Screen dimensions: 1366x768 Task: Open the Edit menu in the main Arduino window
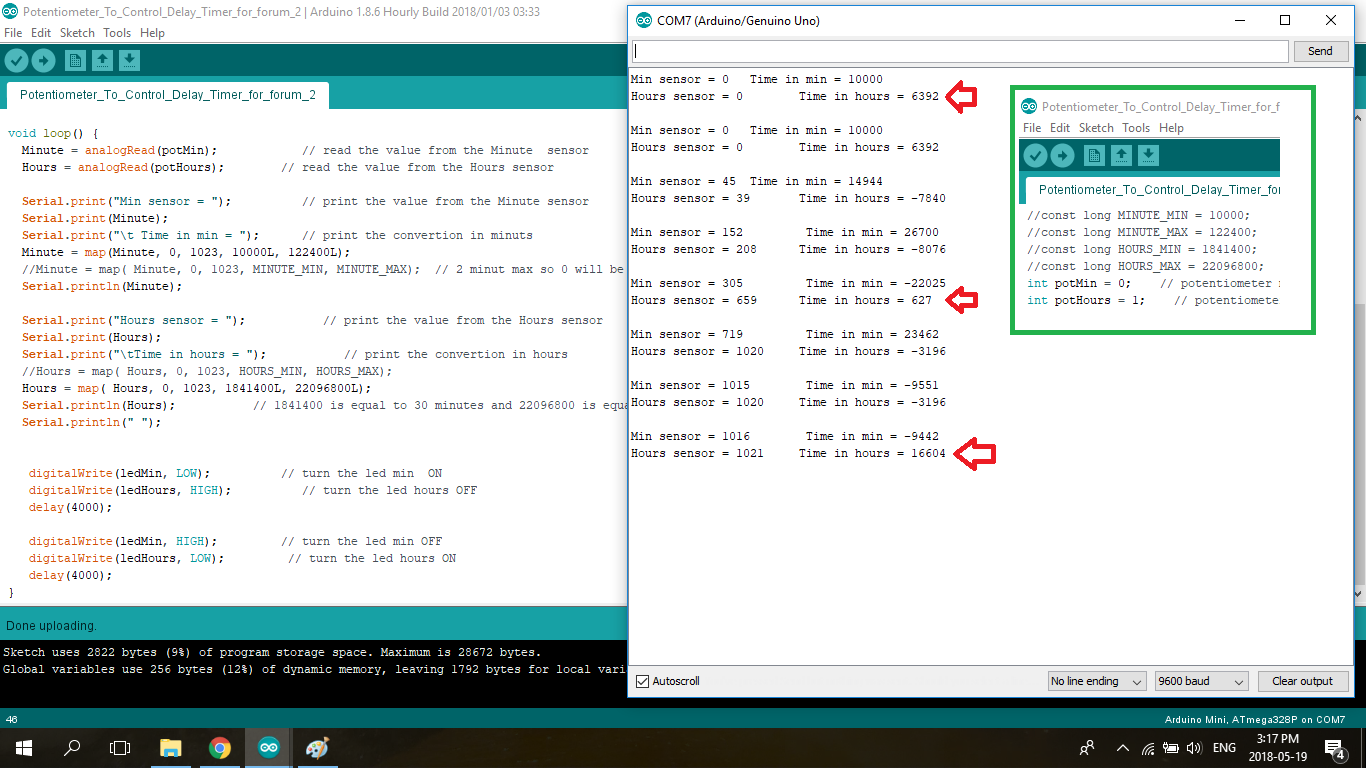pyautogui.click(x=41, y=33)
